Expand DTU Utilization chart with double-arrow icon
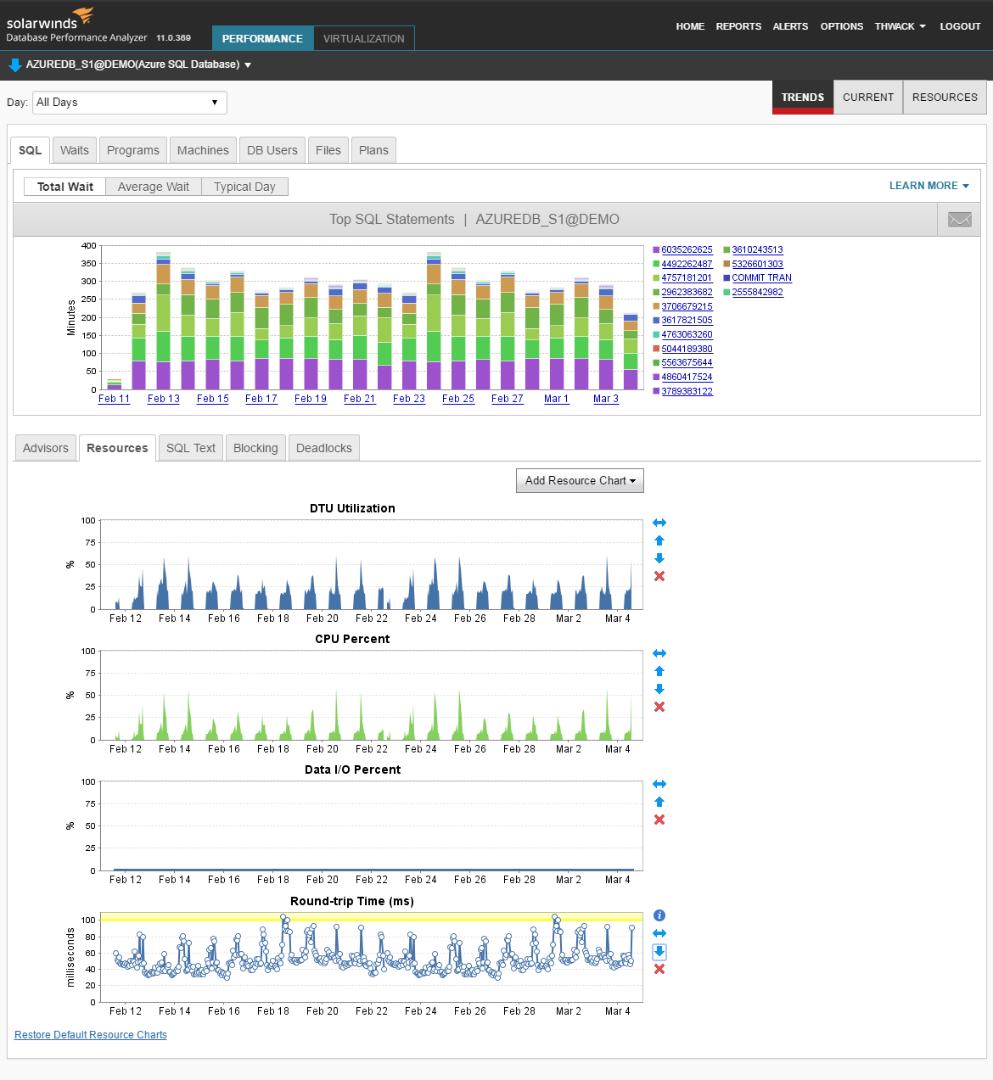This screenshot has width=993, height=1080. pos(659,523)
